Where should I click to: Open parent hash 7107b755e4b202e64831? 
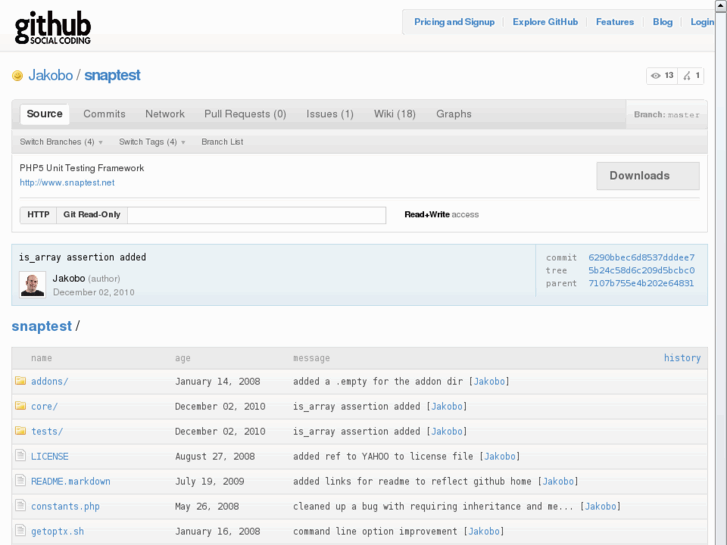641,283
